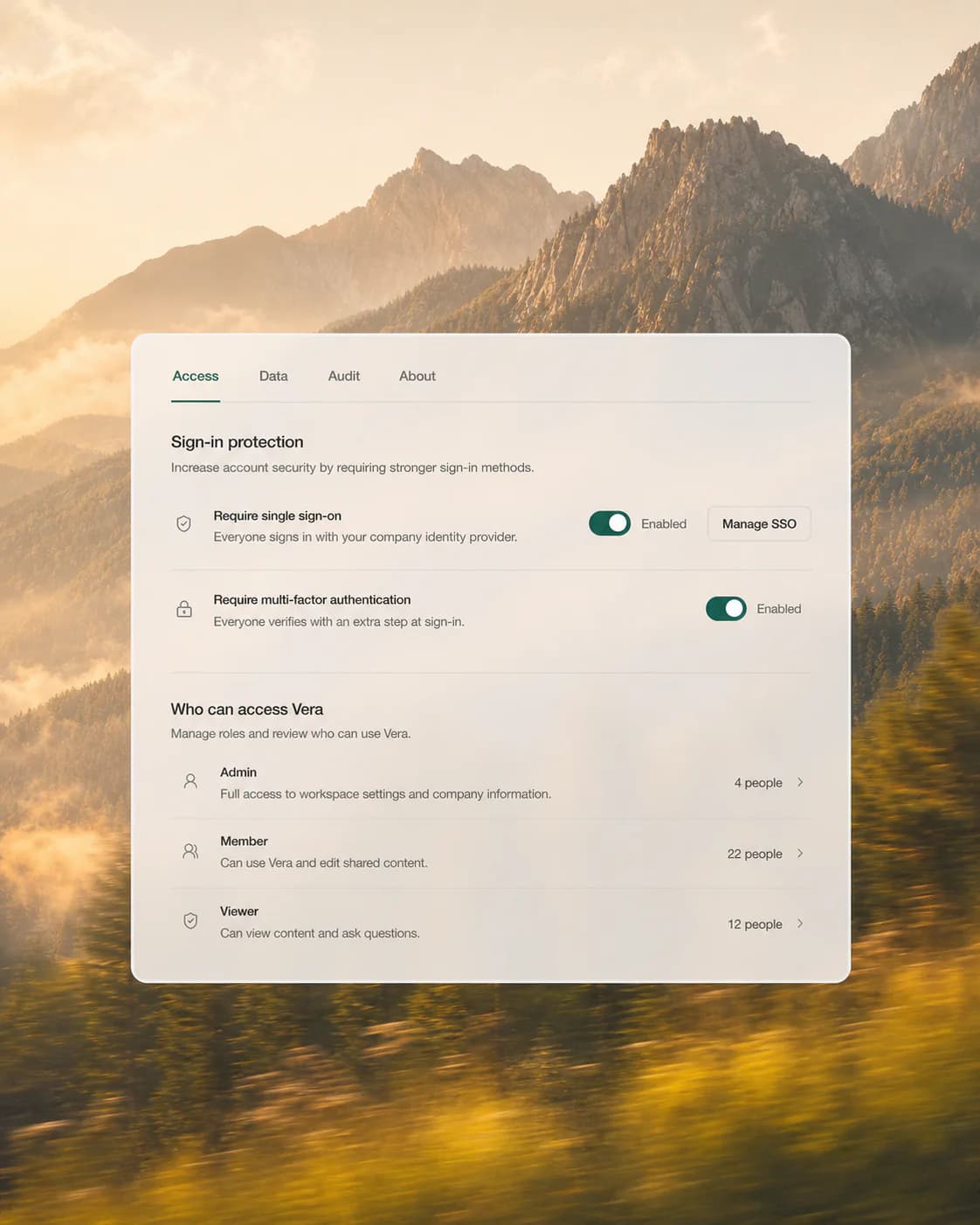This screenshot has height=1225, width=980.
Task: Click 'Everyone signs in with your company' description
Action: (x=365, y=537)
